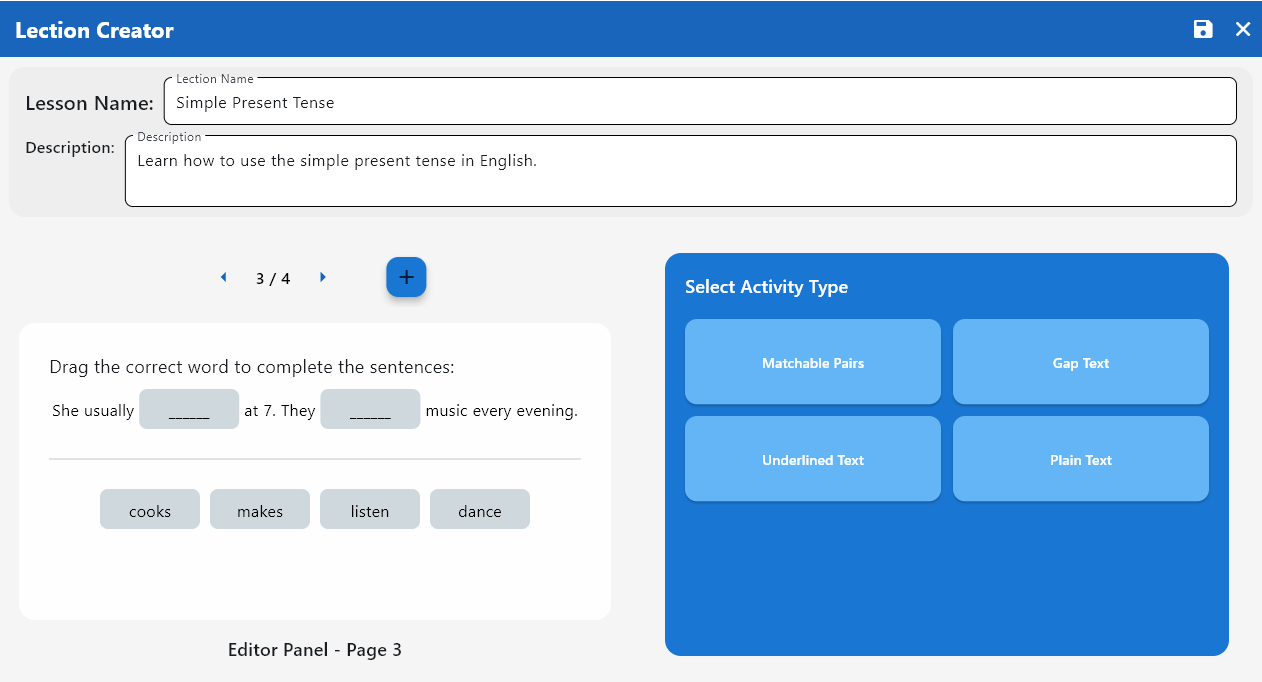Choose the Plain Text activity type

1081,459
